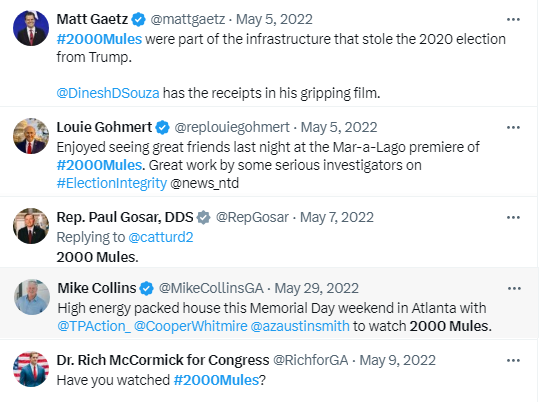This screenshot has height=405, width=540.
Task: Open the @CooperWhitmire mention
Action: (190, 326)
